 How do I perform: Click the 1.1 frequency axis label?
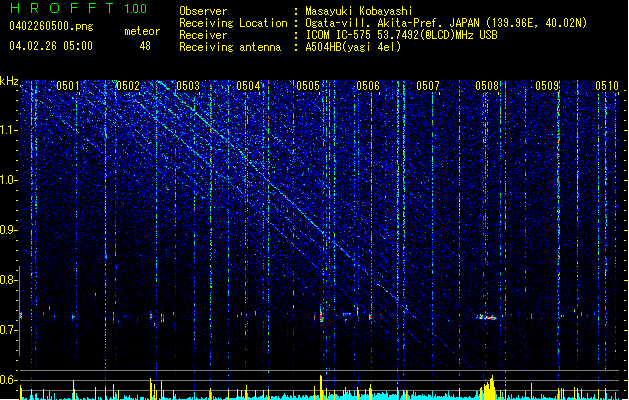pyautogui.click(x=9, y=130)
